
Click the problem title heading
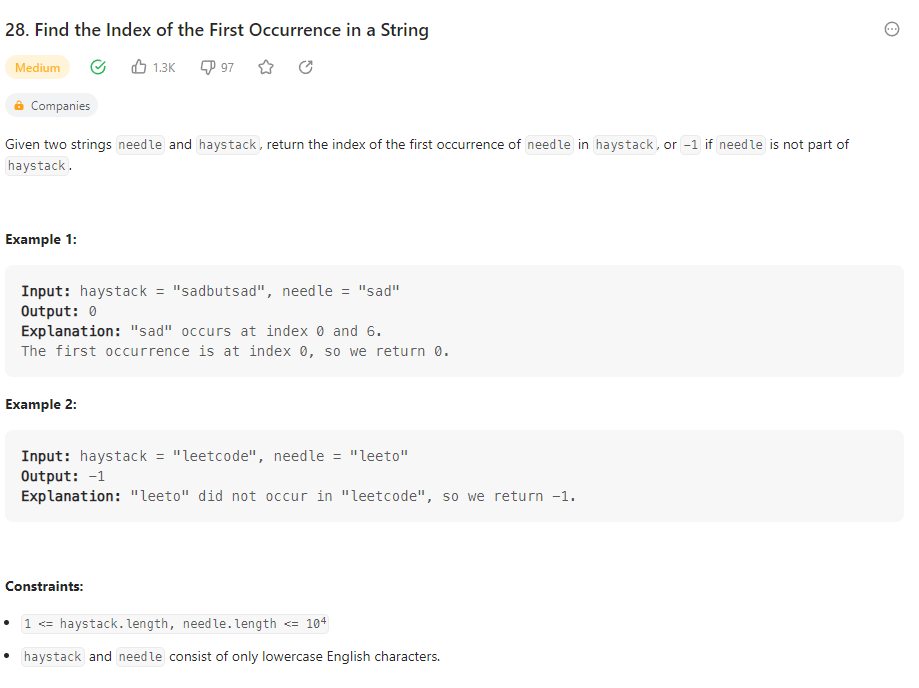pos(217,30)
